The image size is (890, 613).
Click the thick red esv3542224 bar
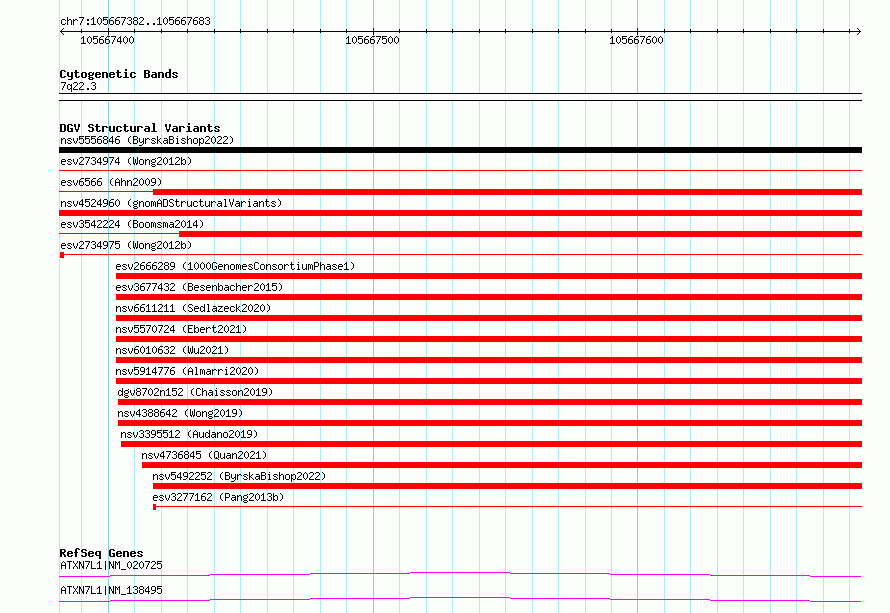pos(520,234)
